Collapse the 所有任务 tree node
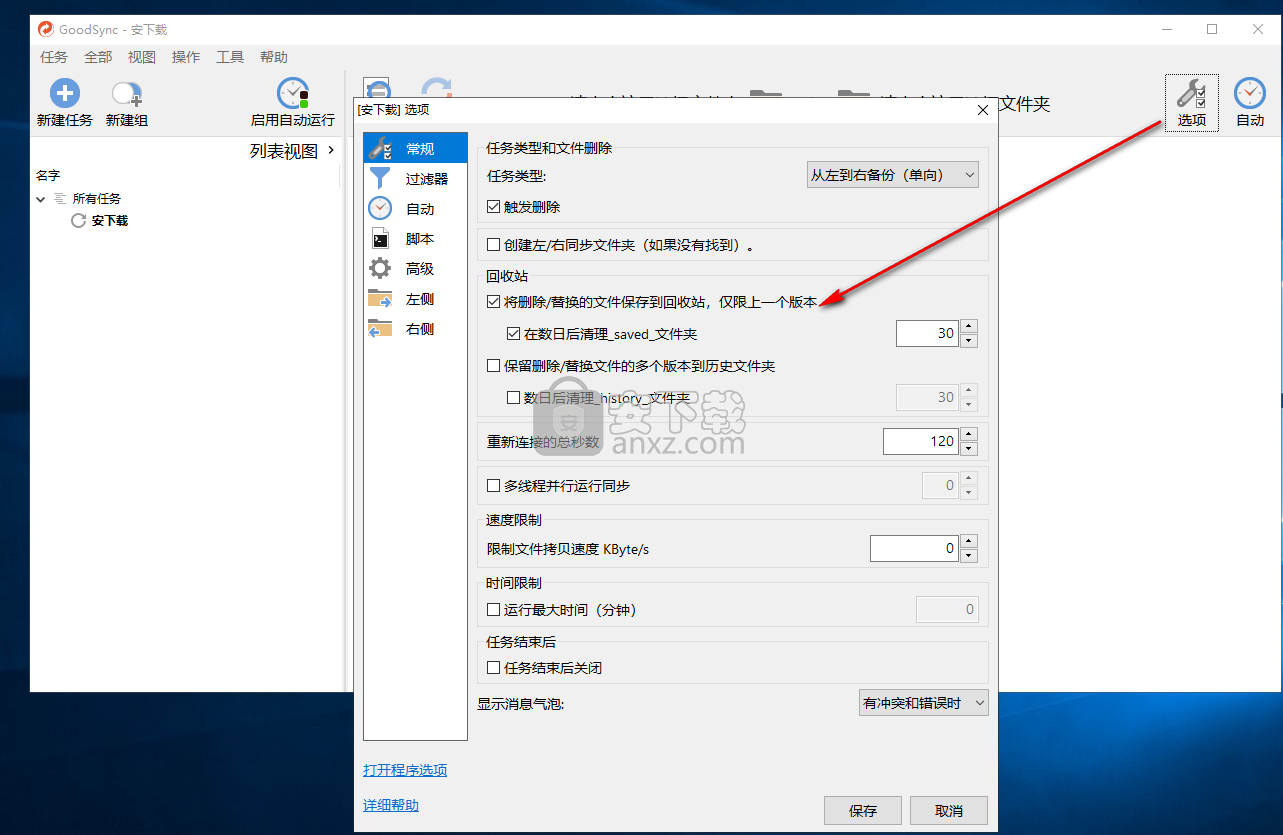The image size is (1283, 835). coord(41,199)
